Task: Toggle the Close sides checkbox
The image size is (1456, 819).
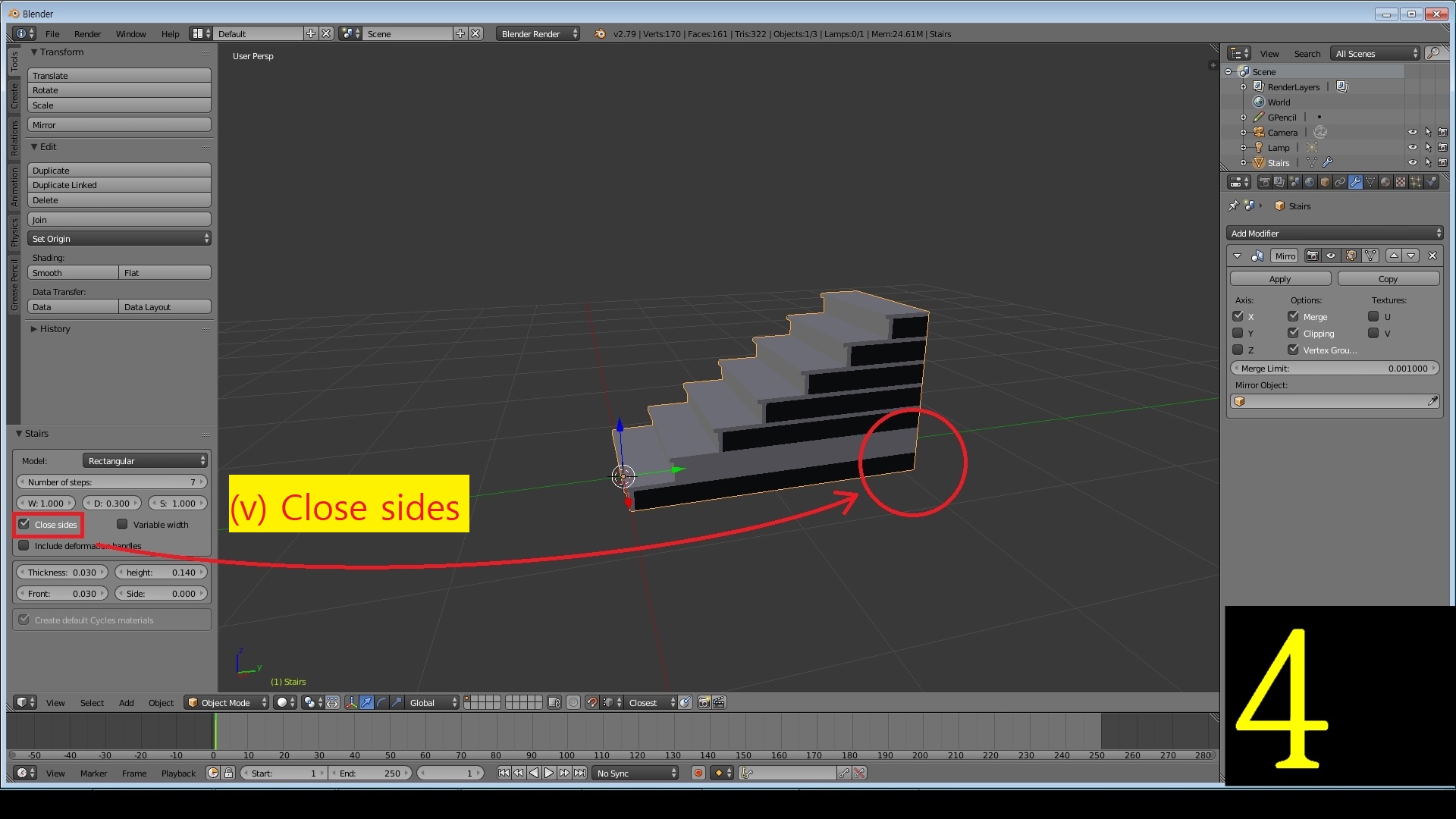Action: 24,524
